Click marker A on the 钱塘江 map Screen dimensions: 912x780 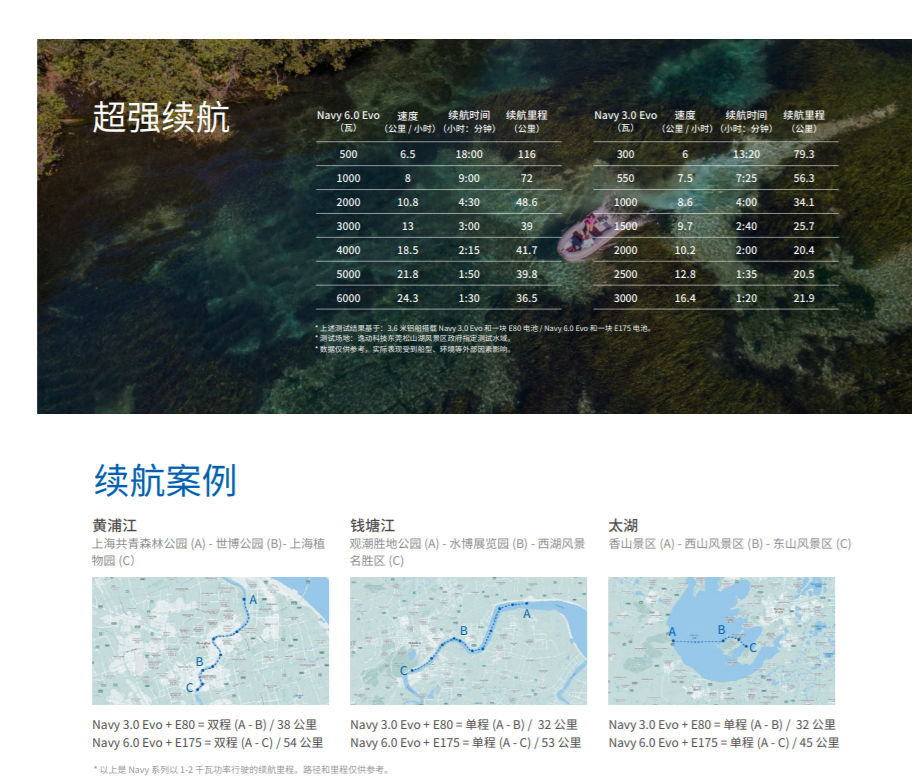point(527,614)
